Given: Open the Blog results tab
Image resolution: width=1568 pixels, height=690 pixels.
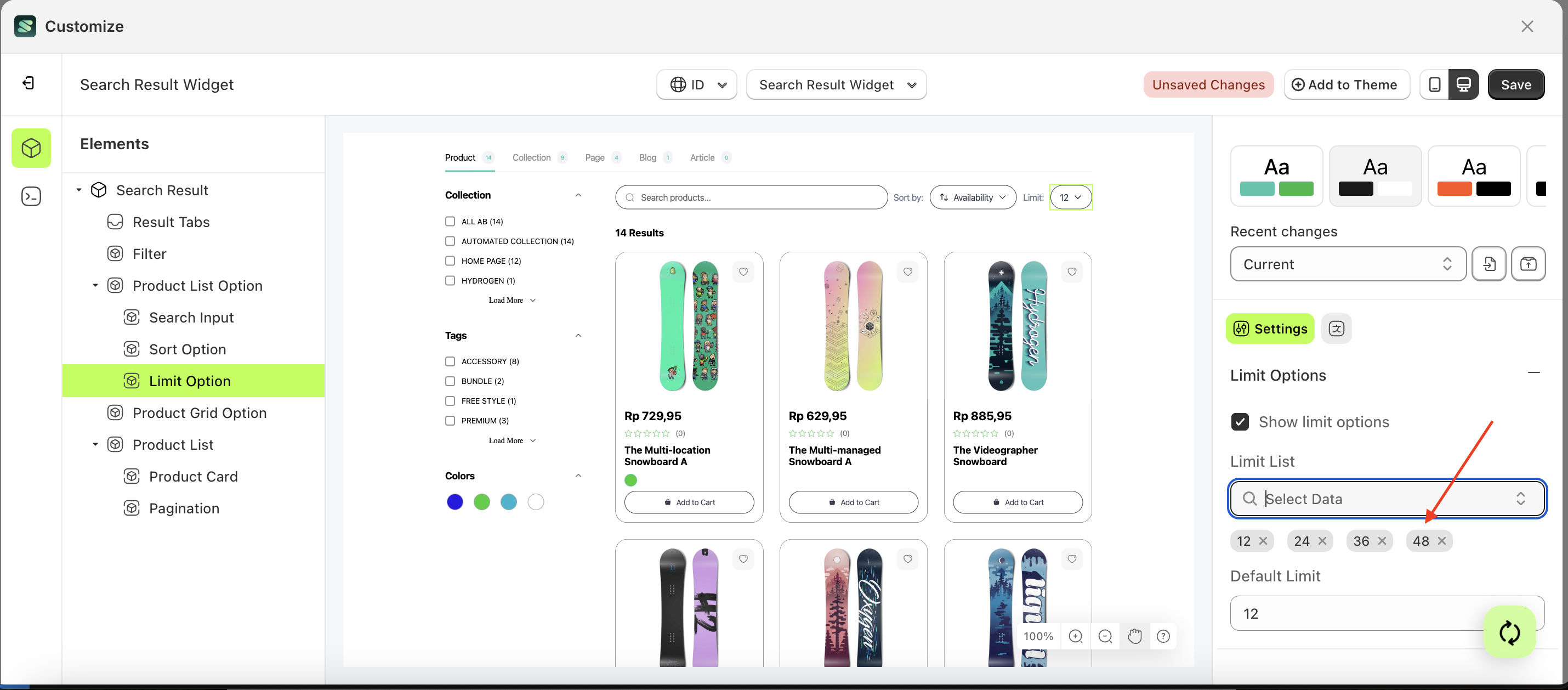Looking at the screenshot, I should (x=647, y=157).
